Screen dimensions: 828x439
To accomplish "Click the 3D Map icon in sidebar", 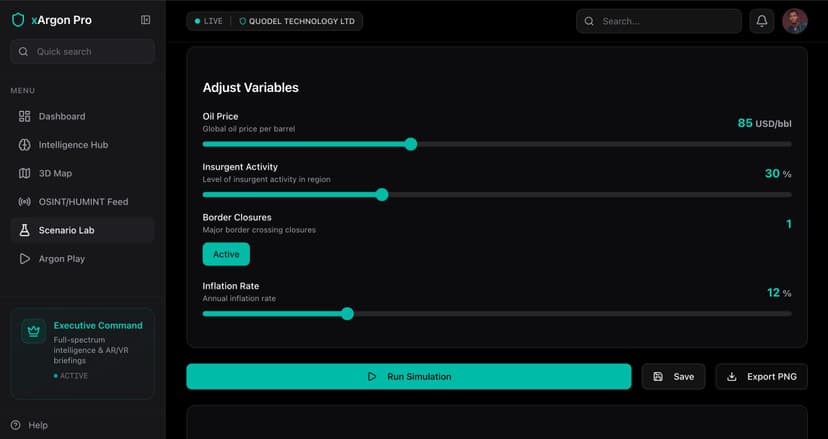I will click(25, 173).
